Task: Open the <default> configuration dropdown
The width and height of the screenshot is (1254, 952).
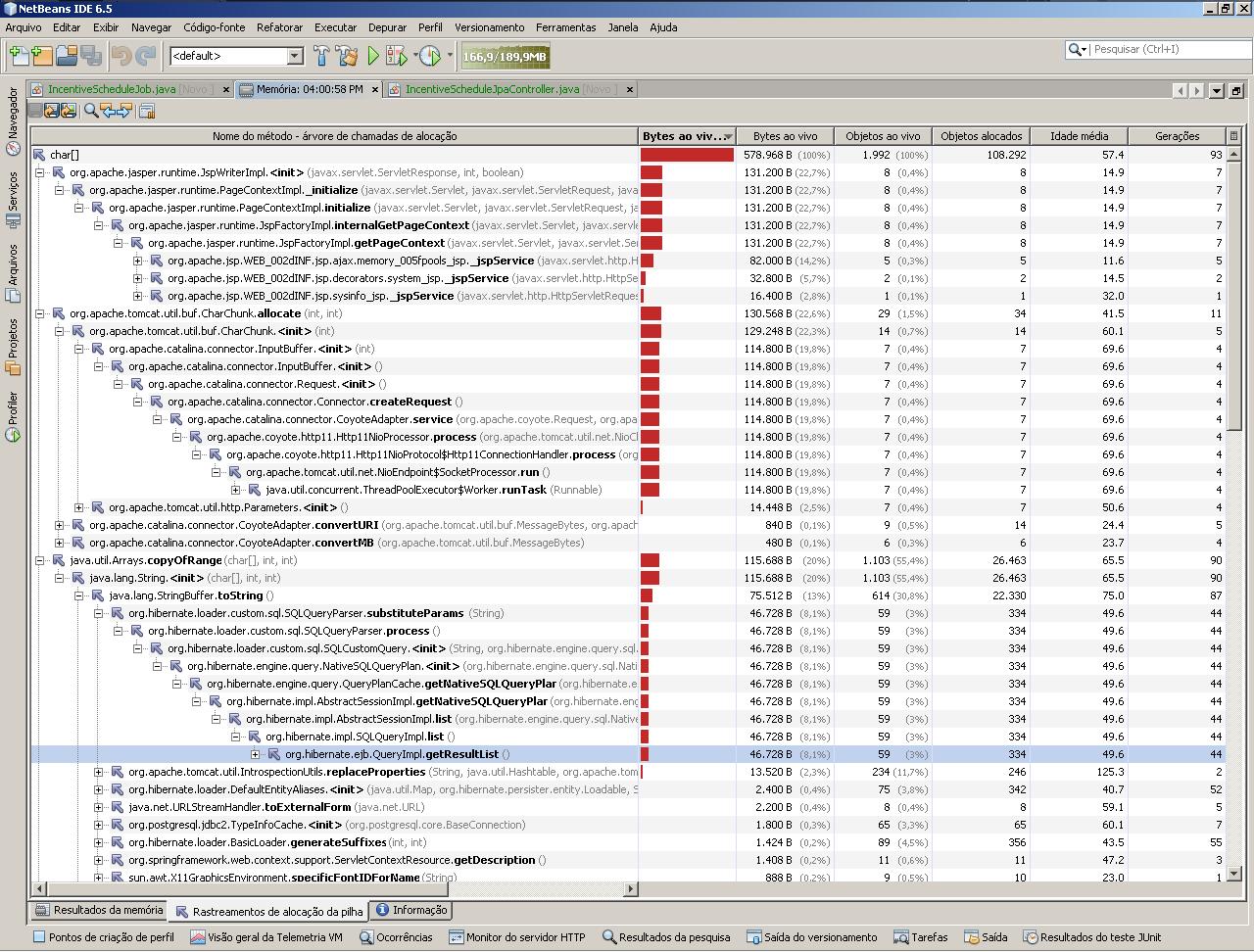Action: 294,56
